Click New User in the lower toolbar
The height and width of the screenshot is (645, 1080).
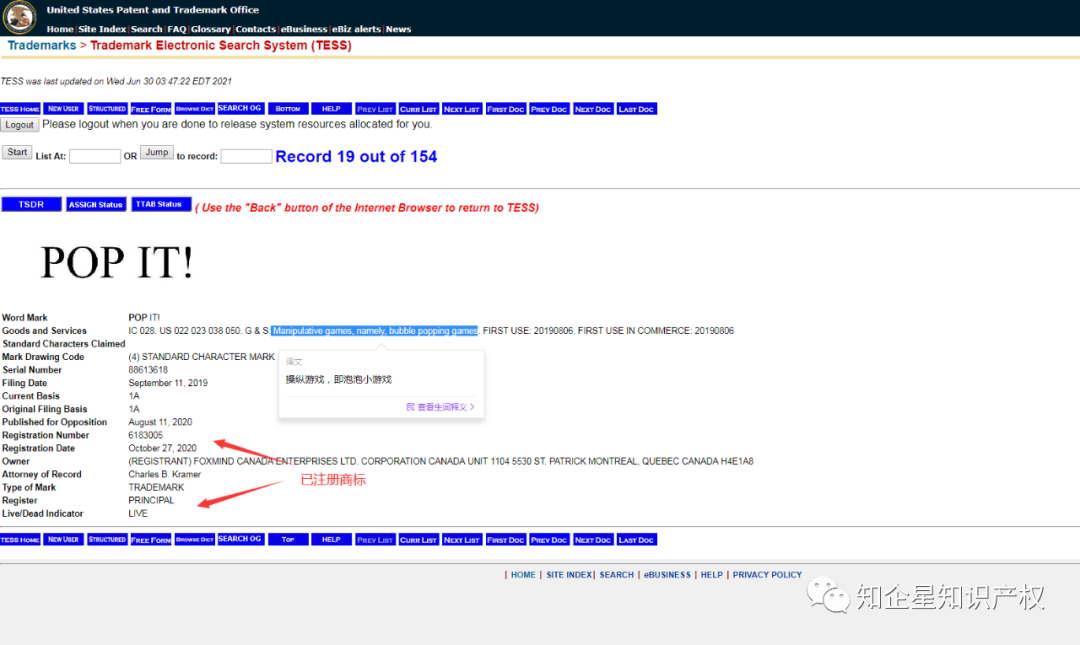tap(63, 540)
